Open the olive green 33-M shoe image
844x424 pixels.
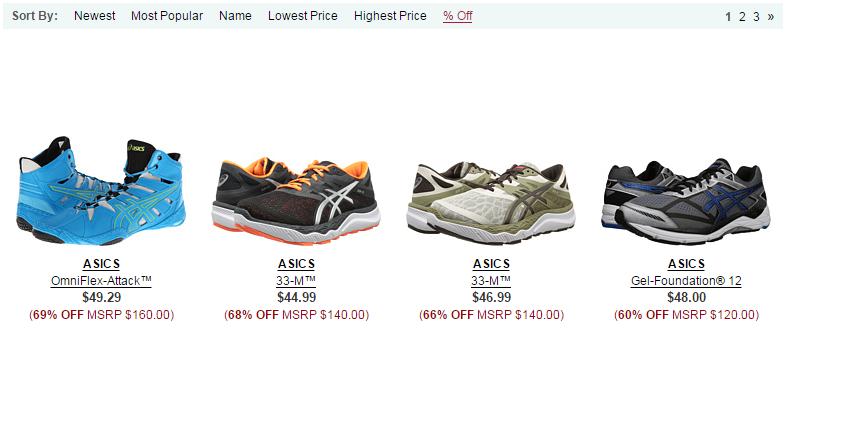coord(491,202)
